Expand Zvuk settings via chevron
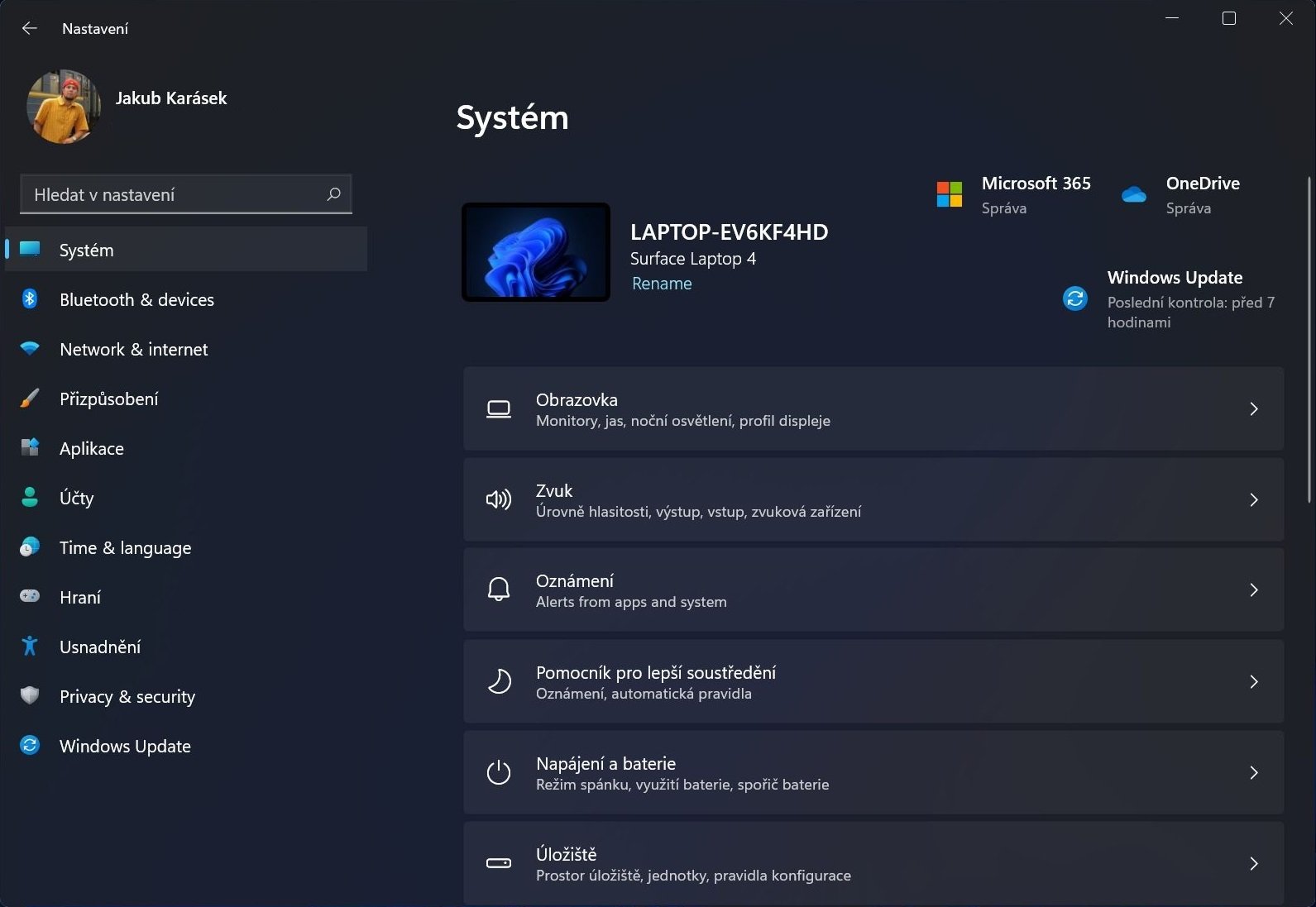 (x=1254, y=499)
